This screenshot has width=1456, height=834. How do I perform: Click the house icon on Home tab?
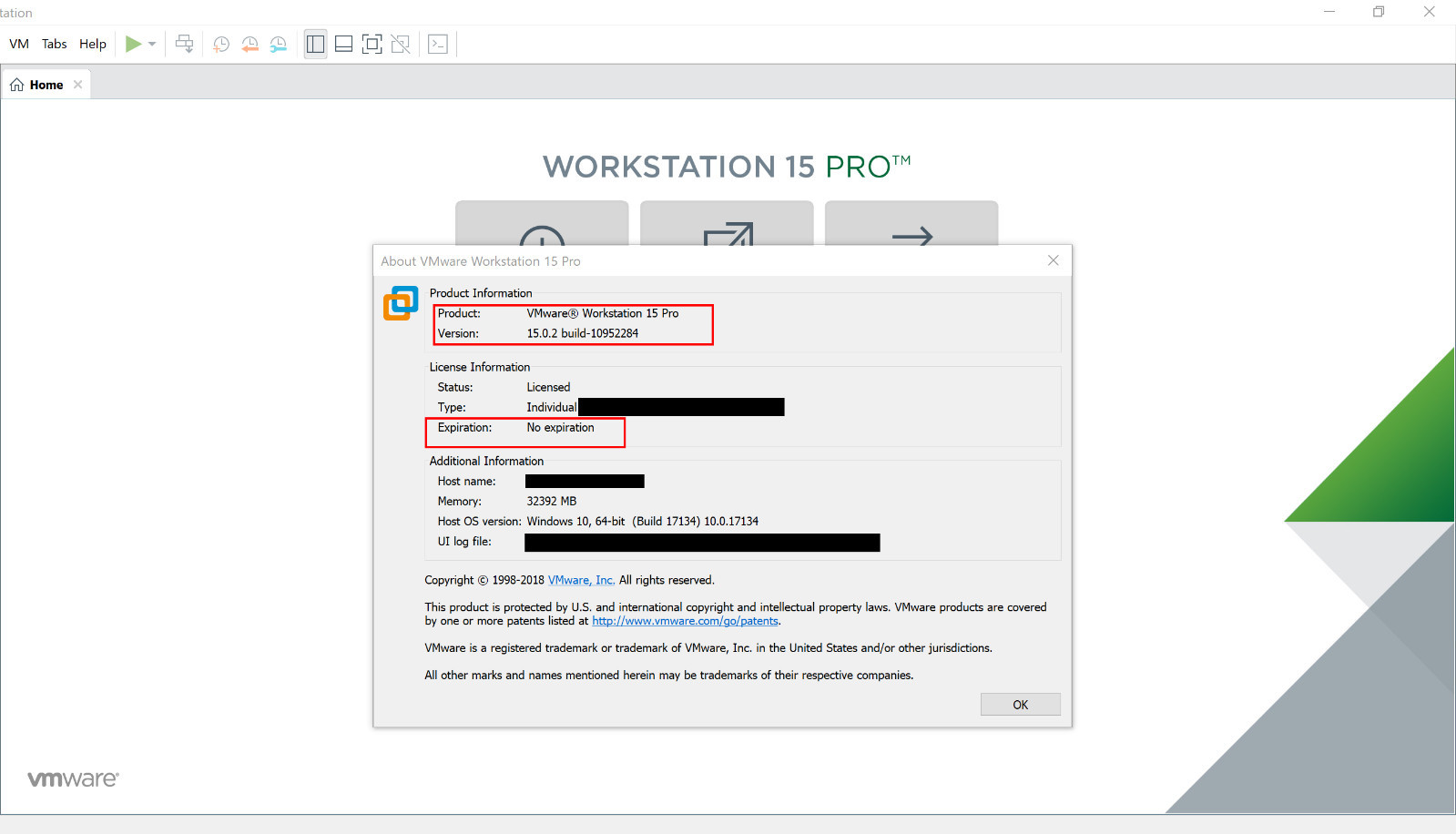[16, 85]
